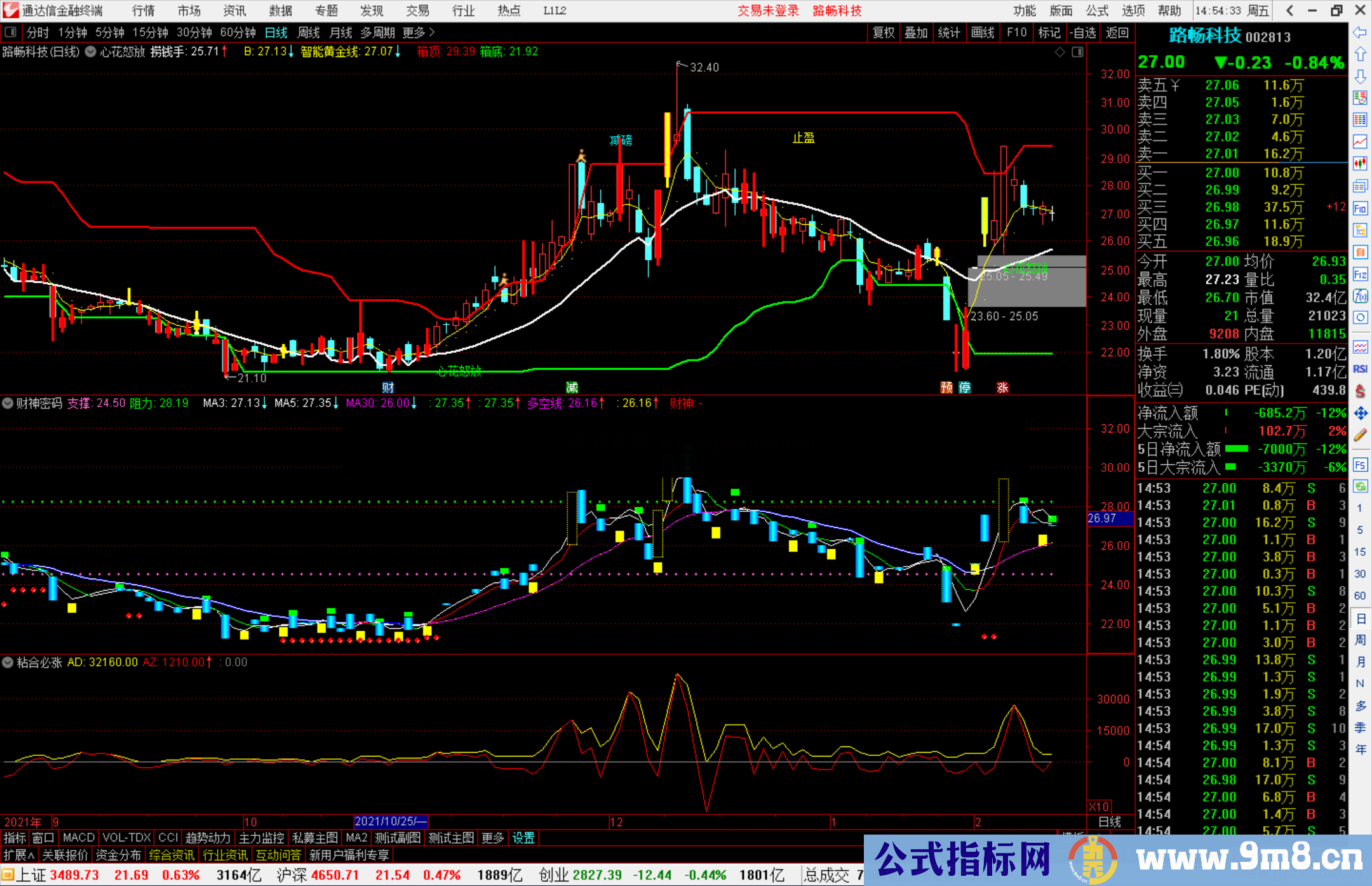Click the four-direction move icon in right sidebar
This screenshot has width=1372, height=886.
[x=1361, y=410]
